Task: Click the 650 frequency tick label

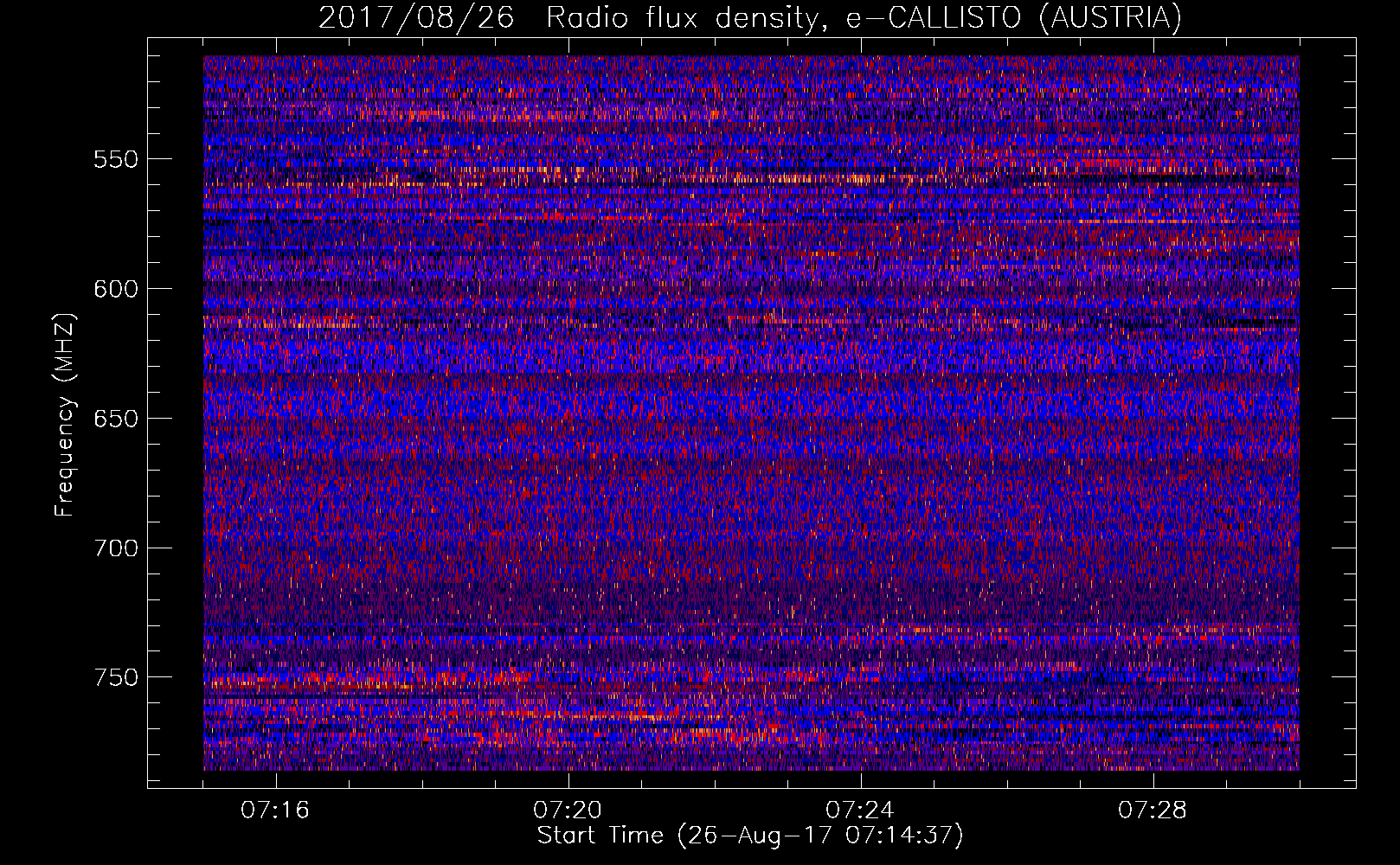Action: [x=116, y=419]
